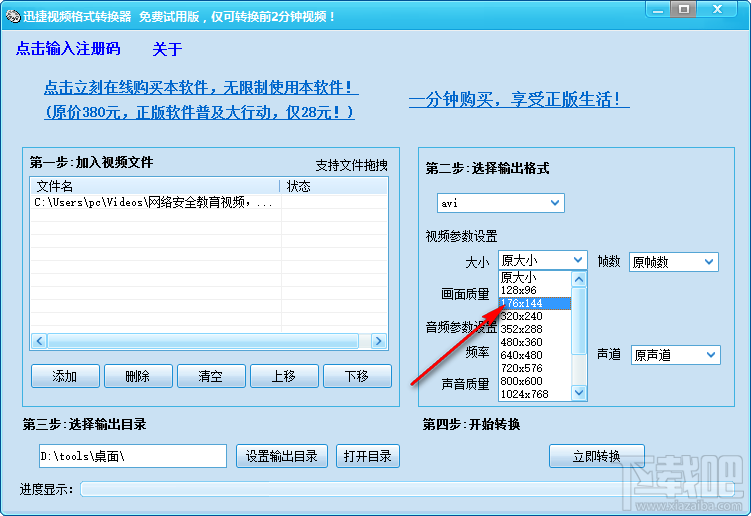The width and height of the screenshot is (751, 516).
Task: Expand the avi output format dropdown
Action: [555, 203]
